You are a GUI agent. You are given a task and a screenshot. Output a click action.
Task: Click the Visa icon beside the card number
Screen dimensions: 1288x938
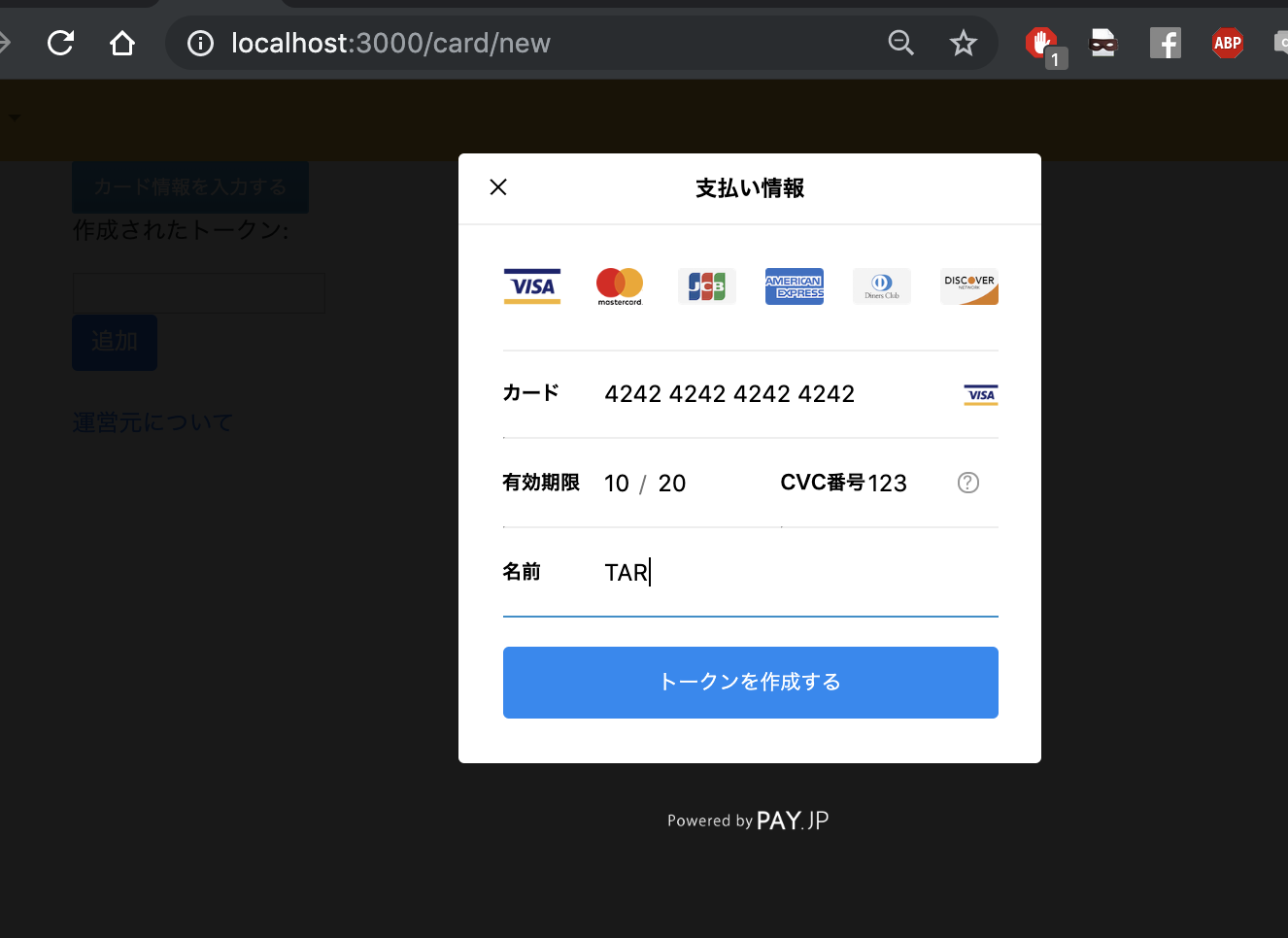coord(980,394)
